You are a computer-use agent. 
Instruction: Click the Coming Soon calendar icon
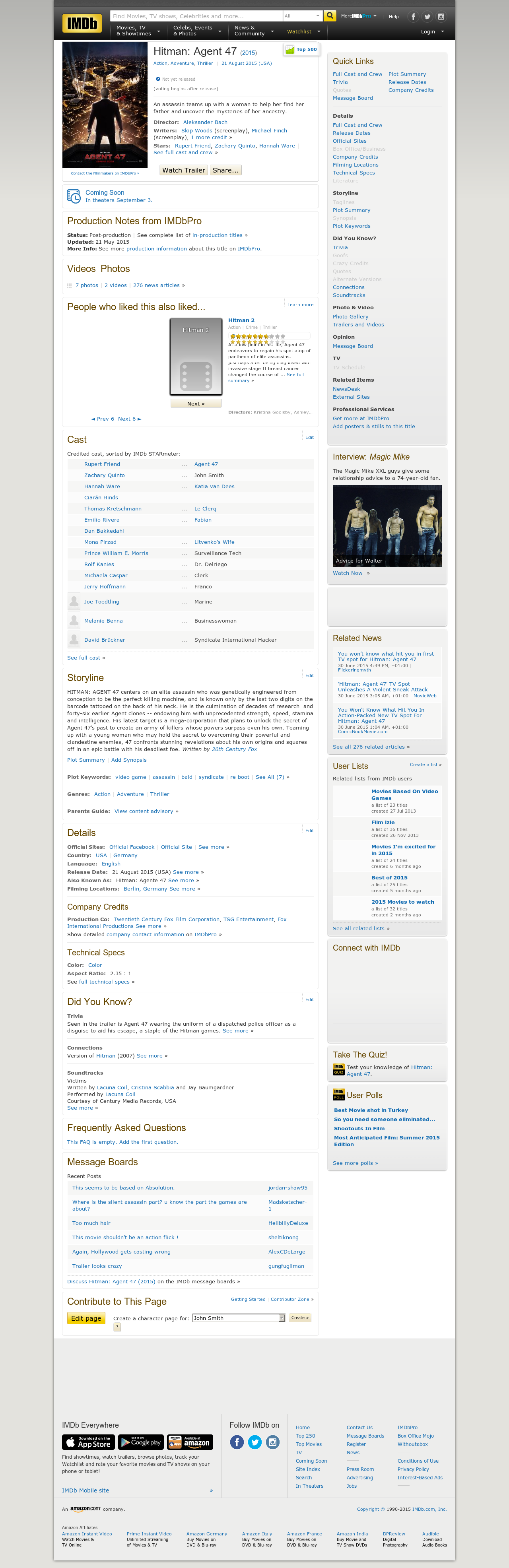73,196
